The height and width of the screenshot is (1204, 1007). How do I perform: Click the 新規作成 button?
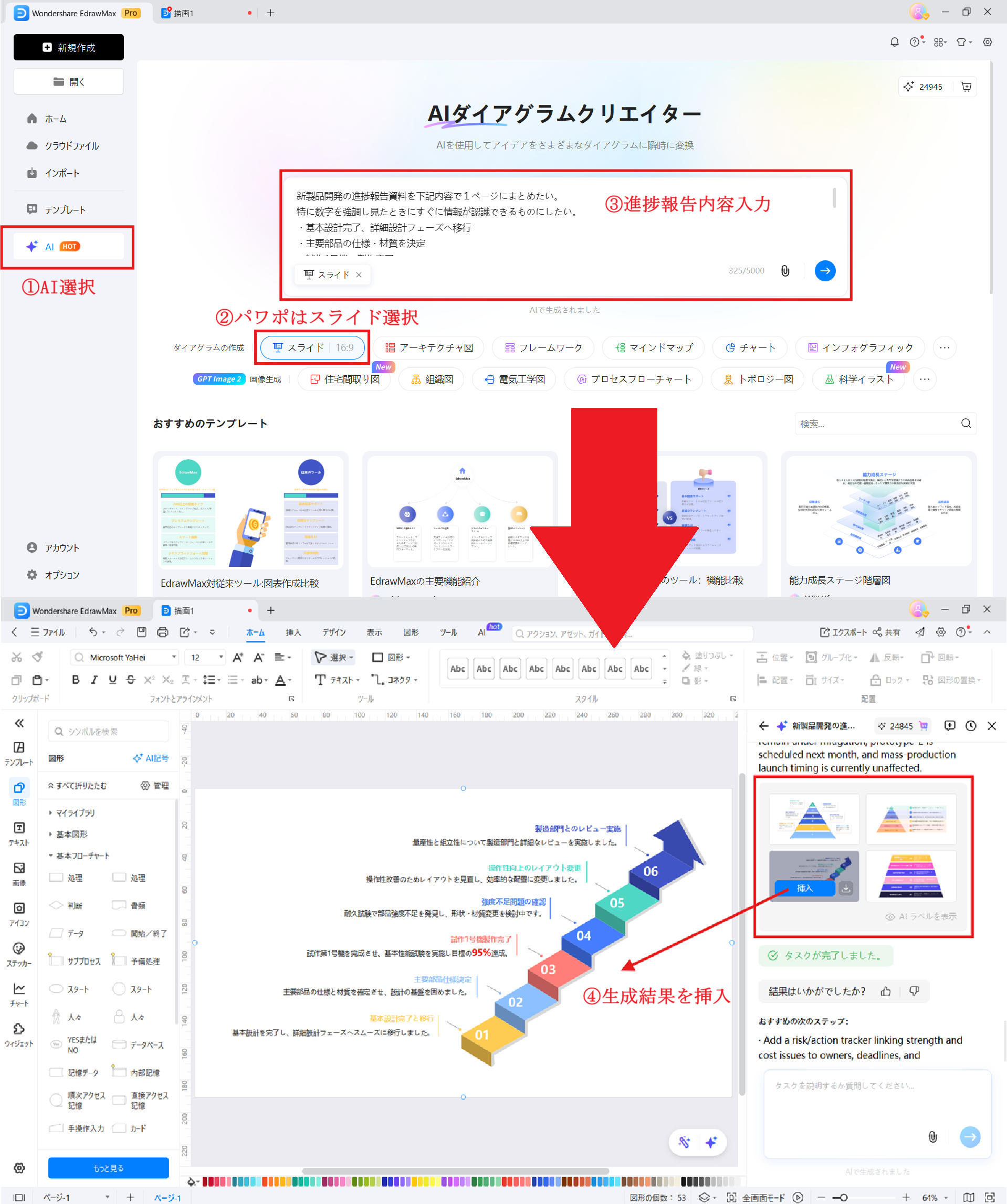point(69,47)
